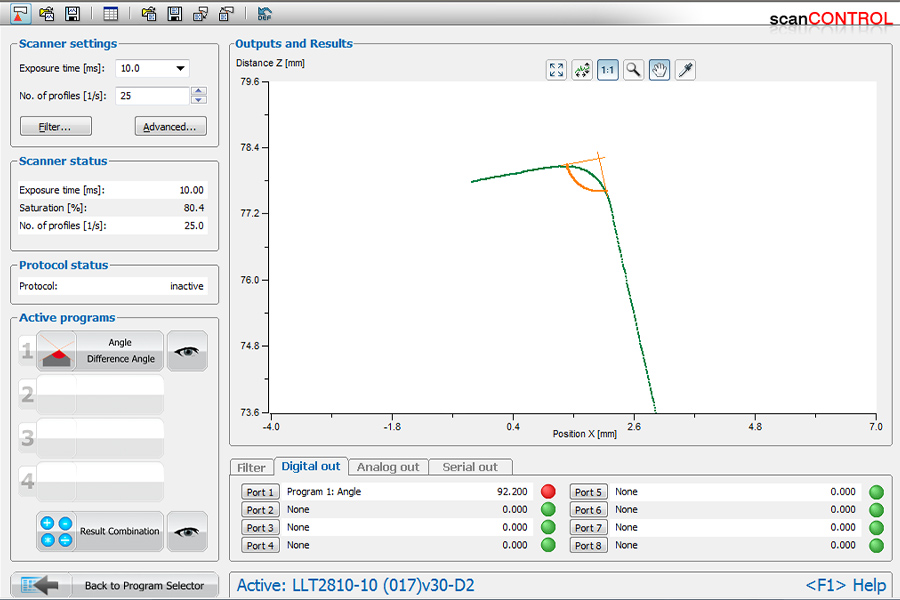Viewport: 900px width, 600px height.
Task: Toggle eye visibility for Angle program
Action: 187,352
